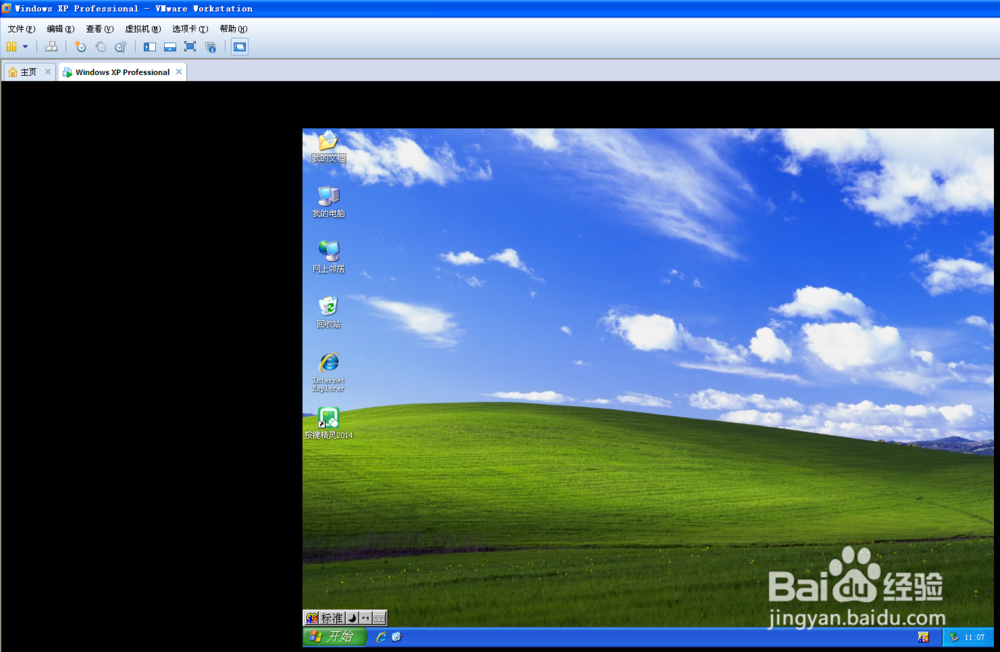Select the 网上邻居 desktop icon

328,257
